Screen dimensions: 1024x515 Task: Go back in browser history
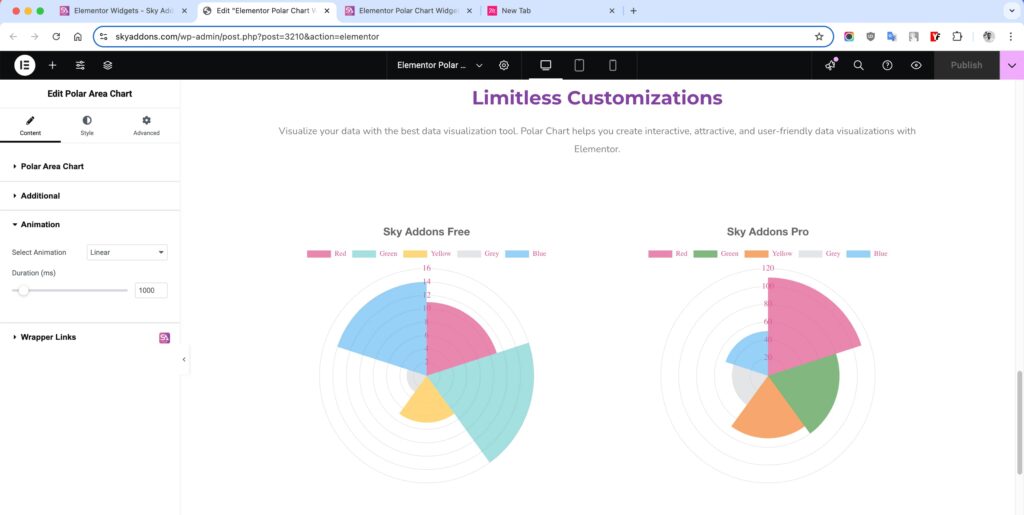pyautogui.click(x=14, y=37)
